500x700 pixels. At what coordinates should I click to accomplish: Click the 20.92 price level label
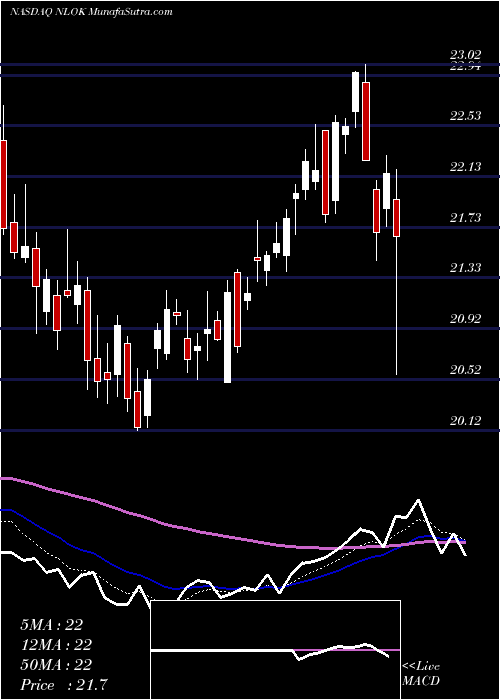[x=465, y=319]
